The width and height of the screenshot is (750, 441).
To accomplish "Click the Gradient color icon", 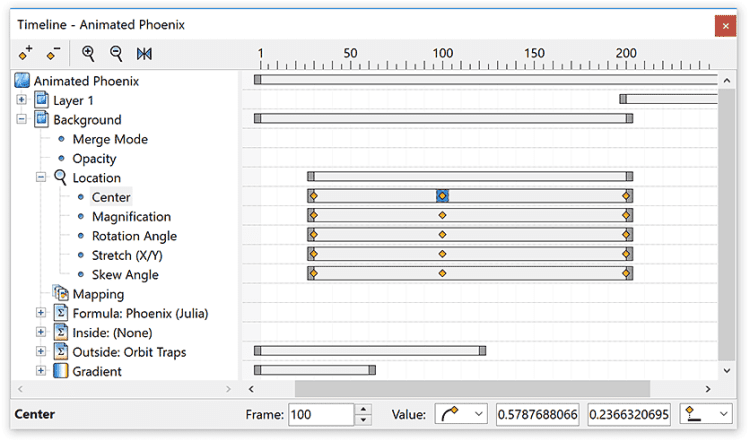I will click(61, 371).
